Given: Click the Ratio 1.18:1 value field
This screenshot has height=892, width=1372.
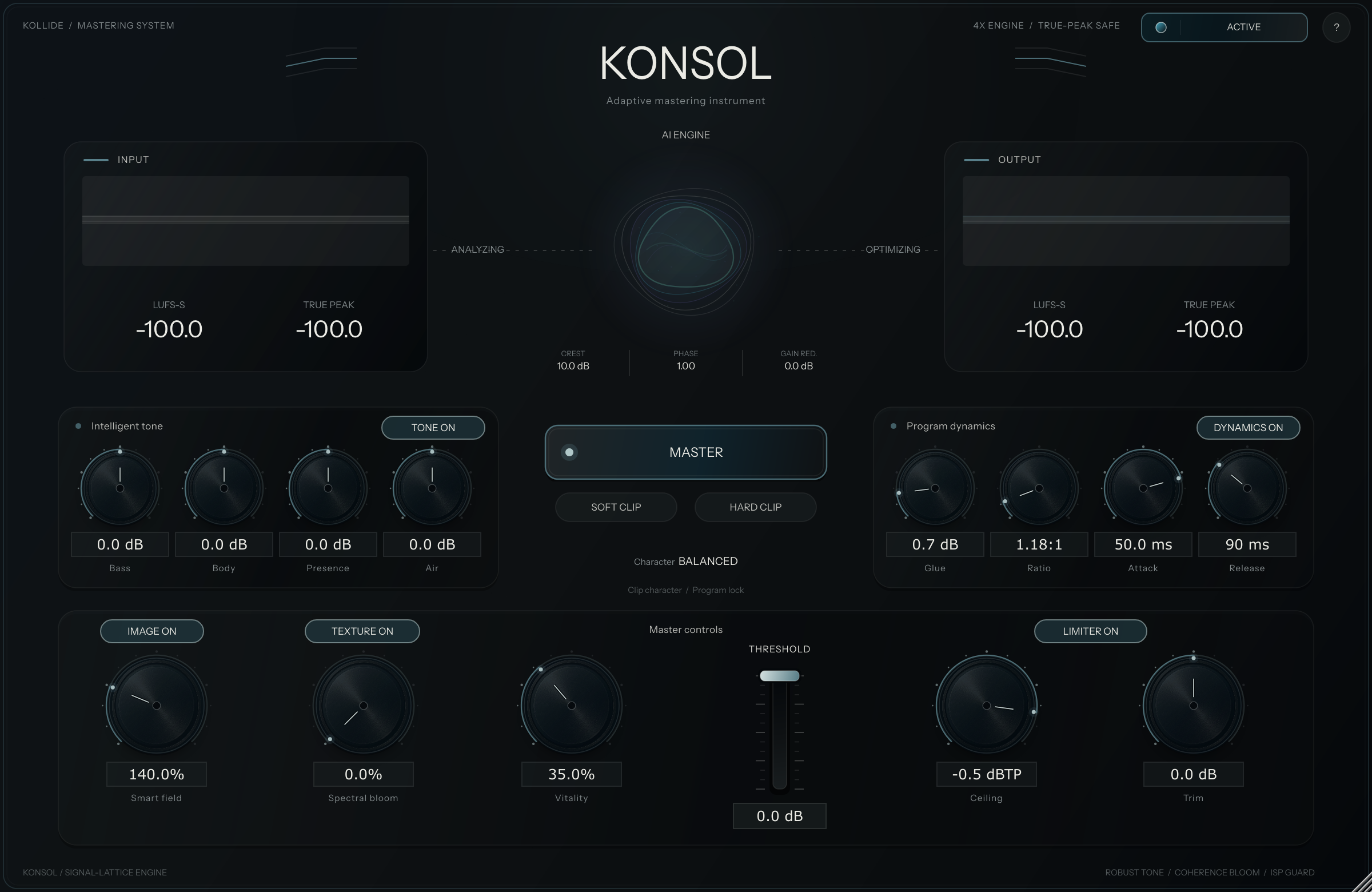Looking at the screenshot, I should pyautogui.click(x=1039, y=544).
